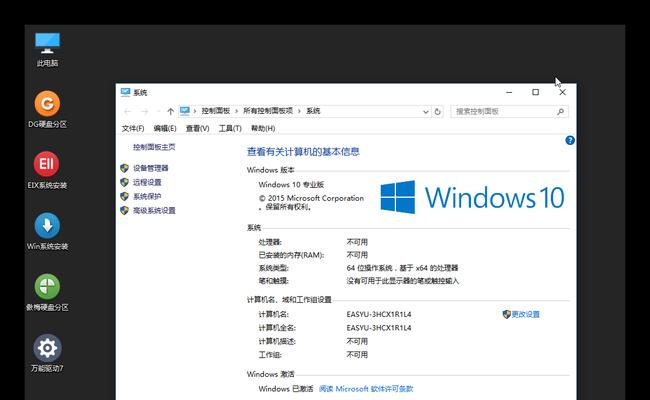Launch 万能驱动7 desktop icon
Image resolution: width=650 pixels, height=400 pixels.
tap(47, 353)
